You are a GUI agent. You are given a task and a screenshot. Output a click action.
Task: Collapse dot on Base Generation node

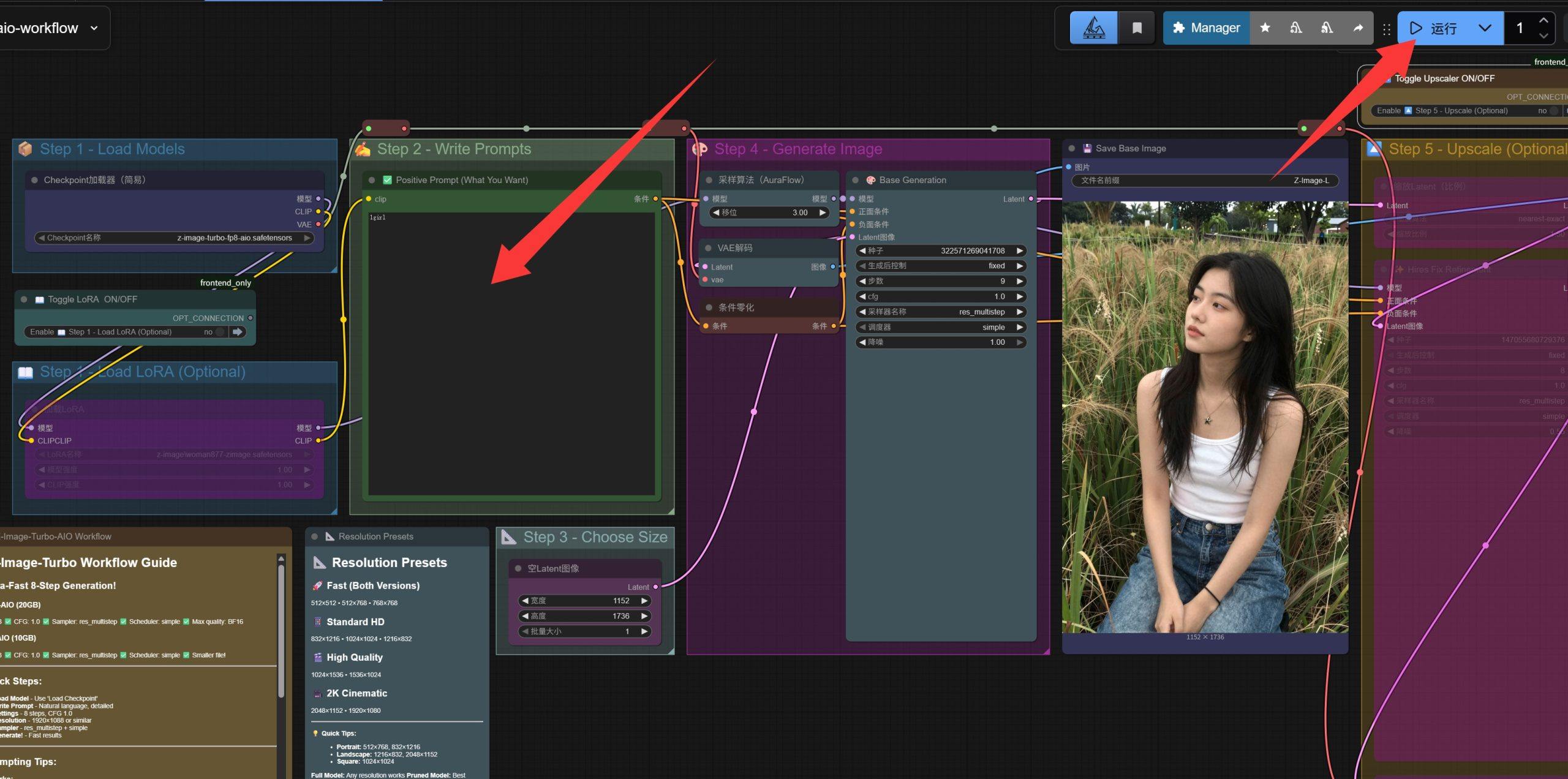(x=856, y=180)
